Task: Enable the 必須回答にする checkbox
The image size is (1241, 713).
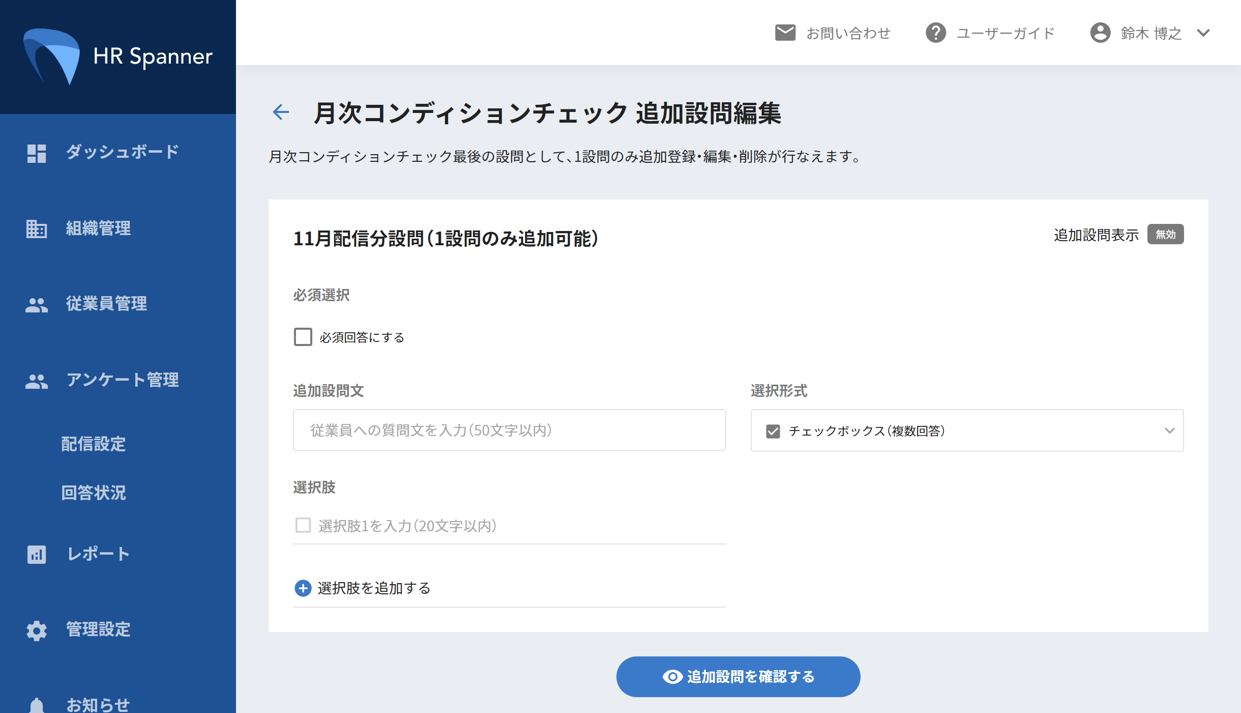Action: tap(303, 337)
